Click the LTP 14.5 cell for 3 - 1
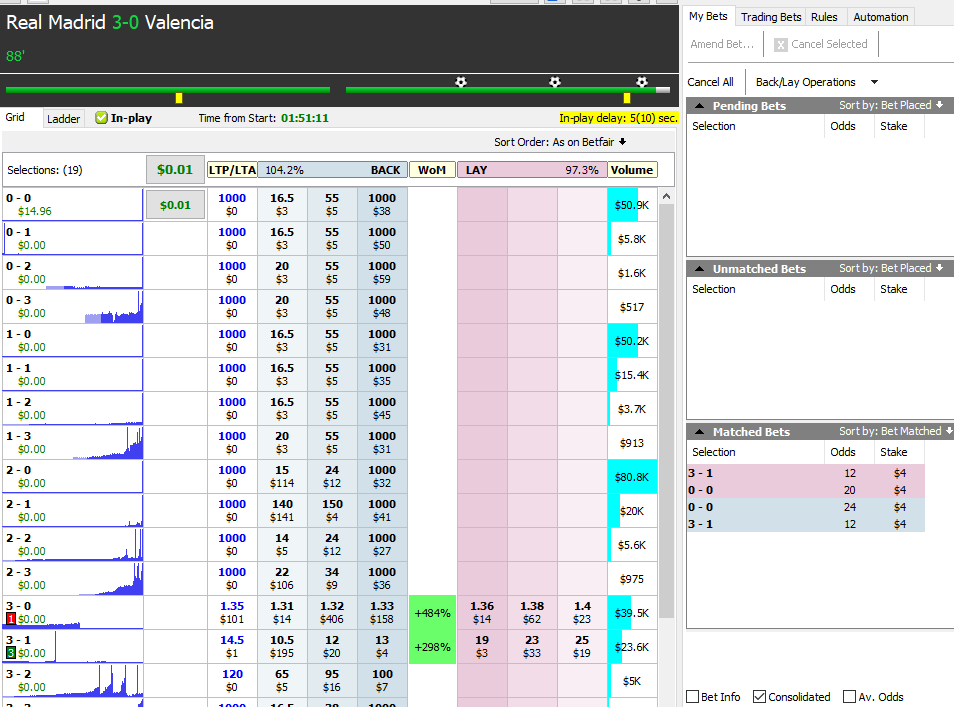954x707 pixels. (232, 647)
